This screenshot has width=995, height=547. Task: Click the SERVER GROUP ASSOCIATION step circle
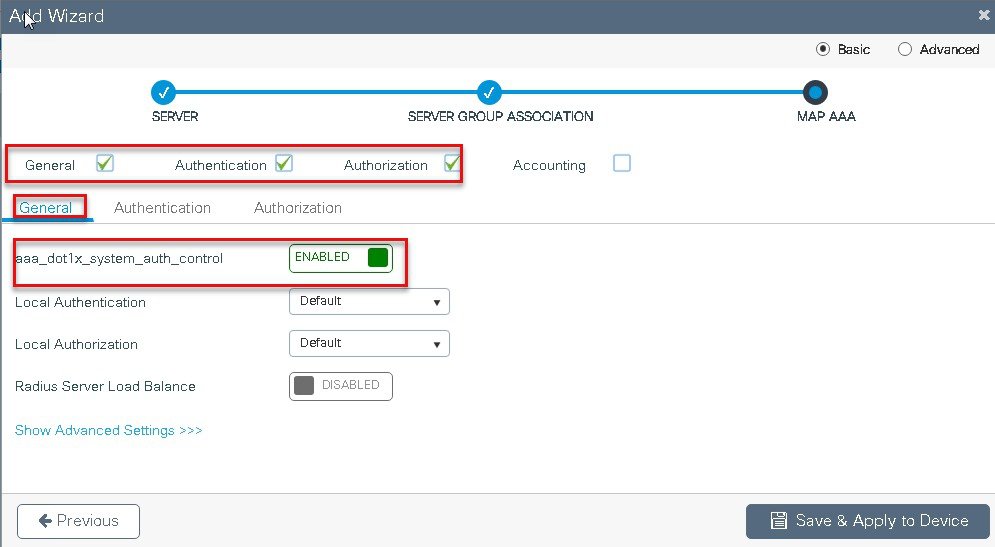pyautogui.click(x=489, y=93)
